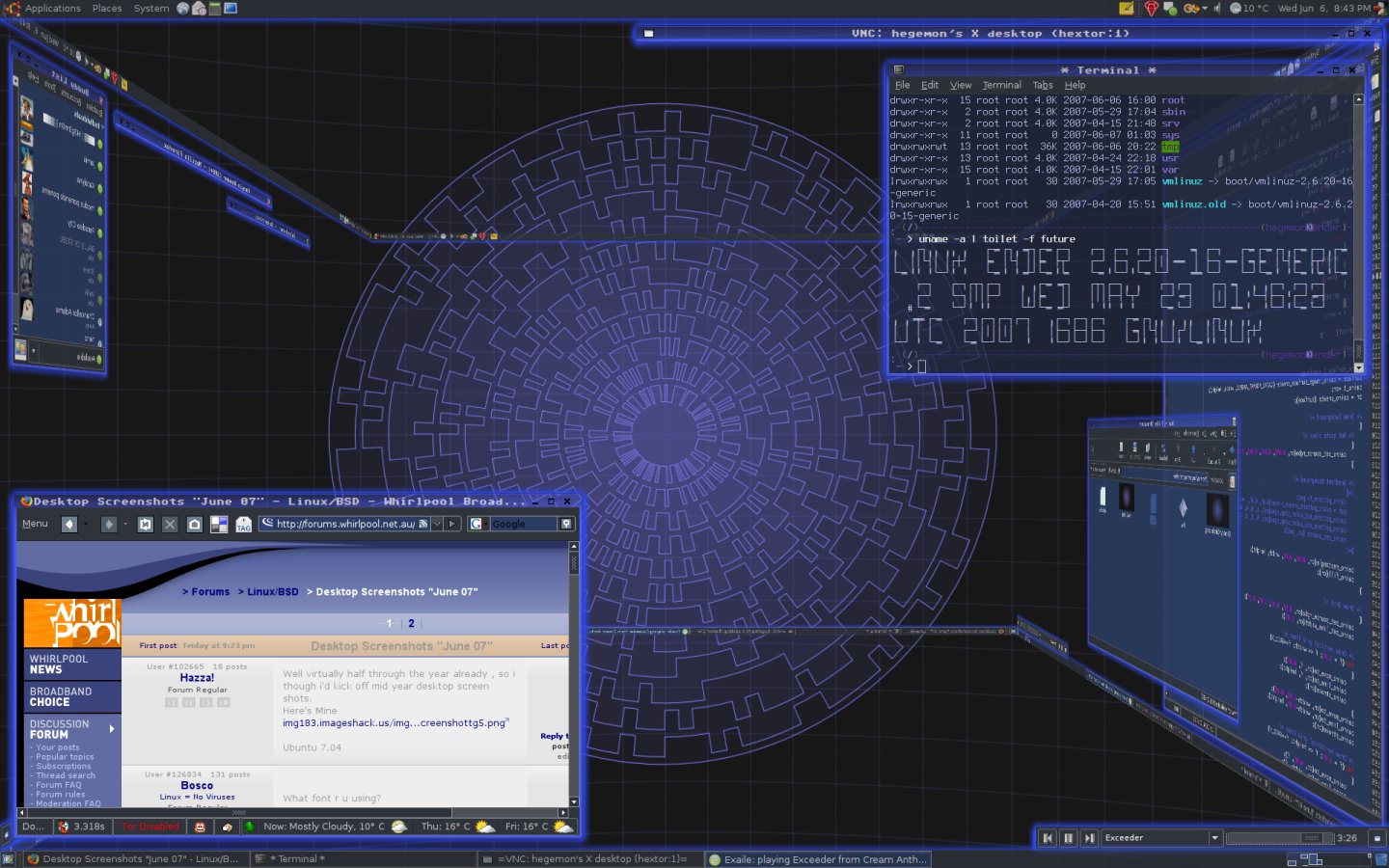Open Terminal's Tabs menu
This screenshot has height=868, width=1389.
[x=1043, y=85]
